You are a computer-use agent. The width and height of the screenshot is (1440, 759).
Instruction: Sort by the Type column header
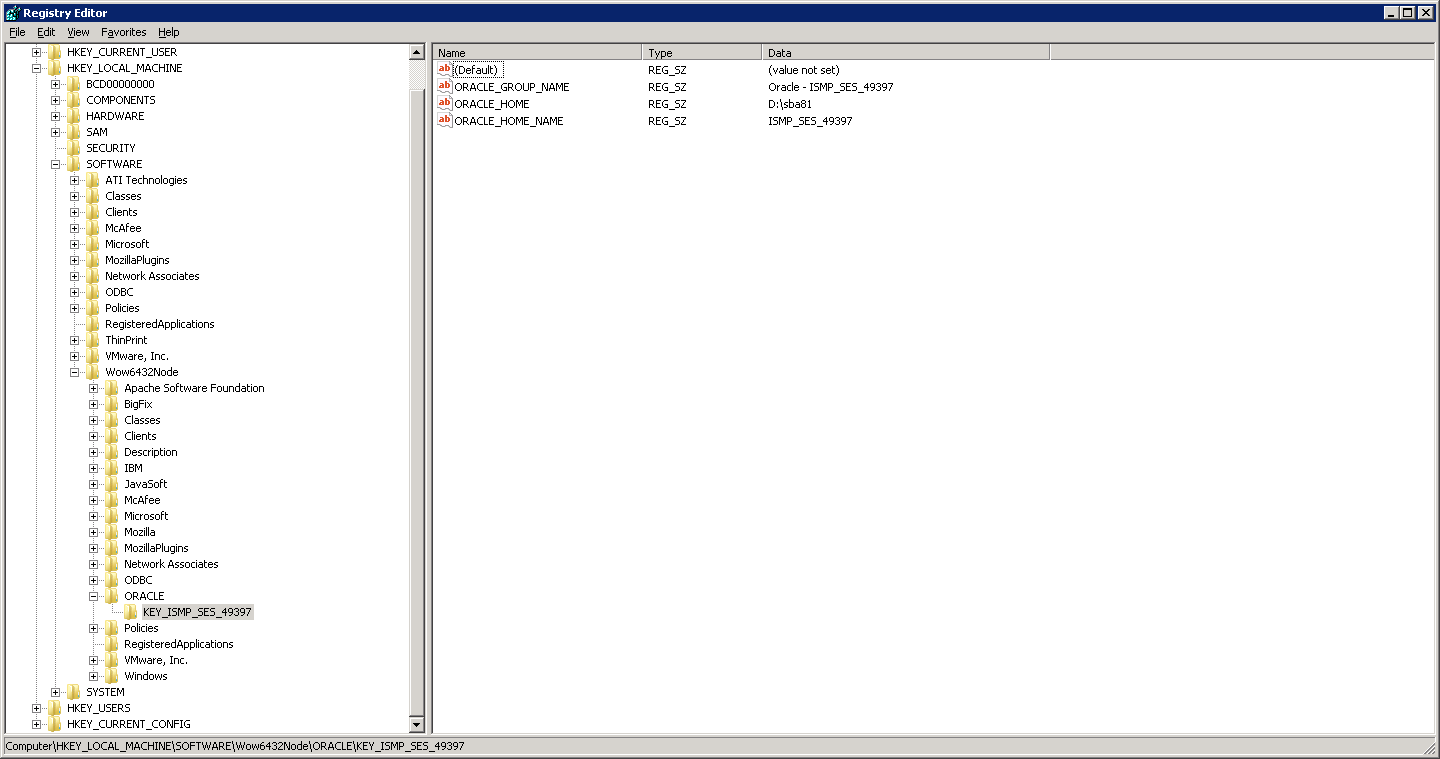pyautogui.click(x=702, y=52)
